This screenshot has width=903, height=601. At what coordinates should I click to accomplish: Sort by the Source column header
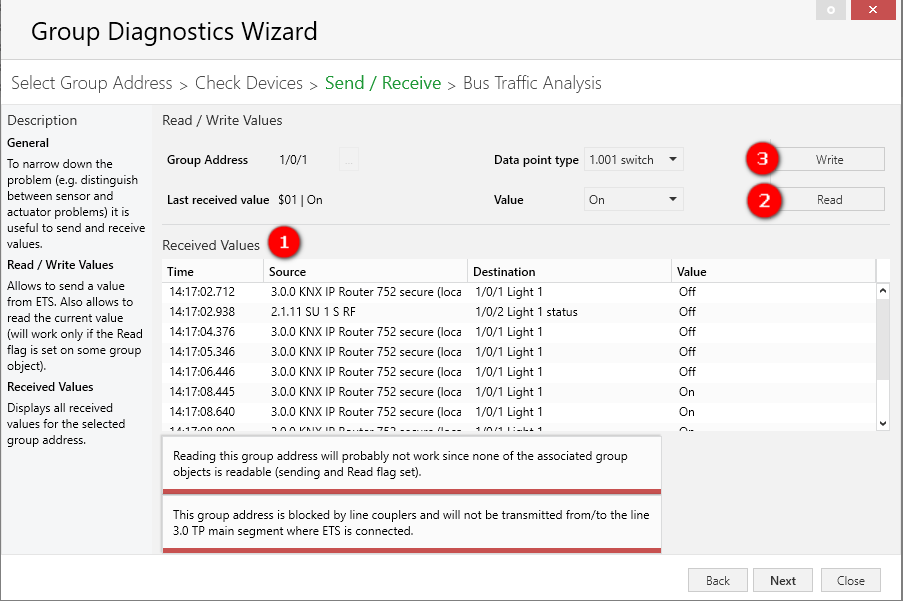[x=365, y=271]
